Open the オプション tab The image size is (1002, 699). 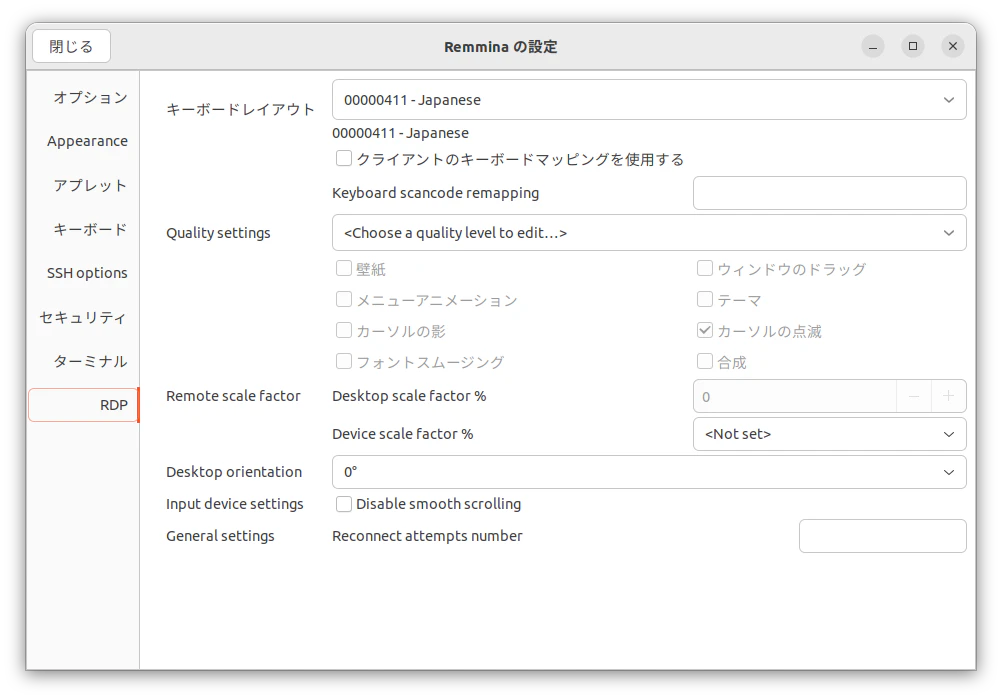(84, 97)
